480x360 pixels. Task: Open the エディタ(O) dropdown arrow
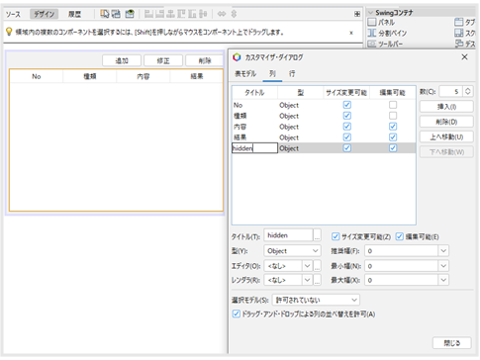click(307, 266)
